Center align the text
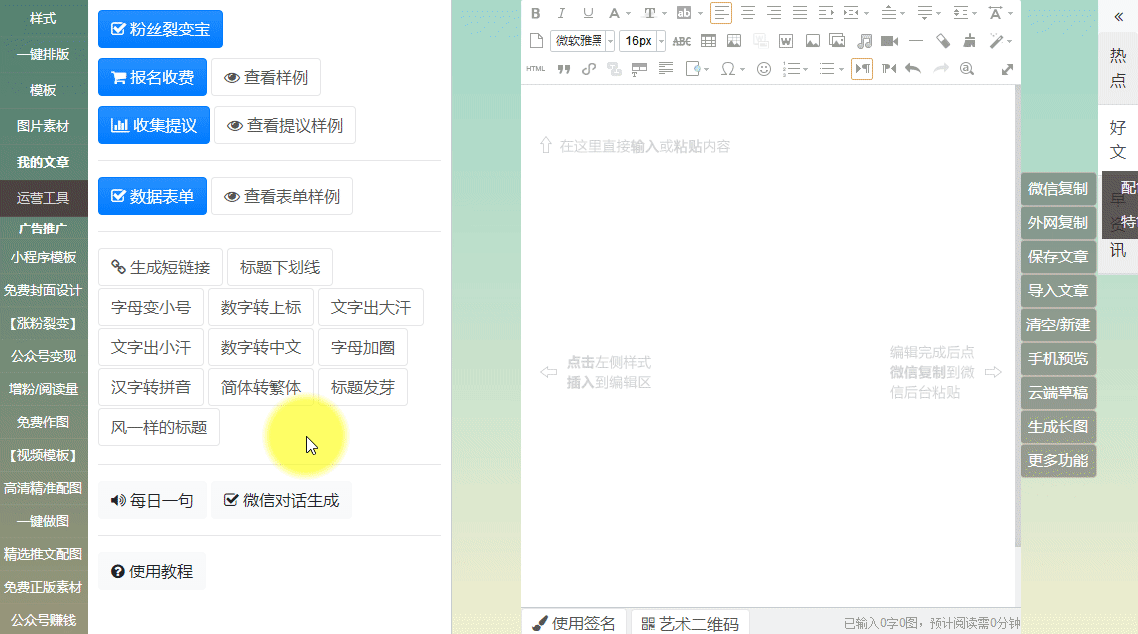 coord(748,13)
